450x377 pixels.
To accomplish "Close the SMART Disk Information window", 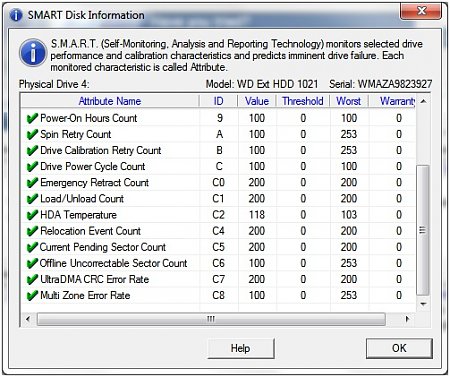I will [x=421, y=11].
